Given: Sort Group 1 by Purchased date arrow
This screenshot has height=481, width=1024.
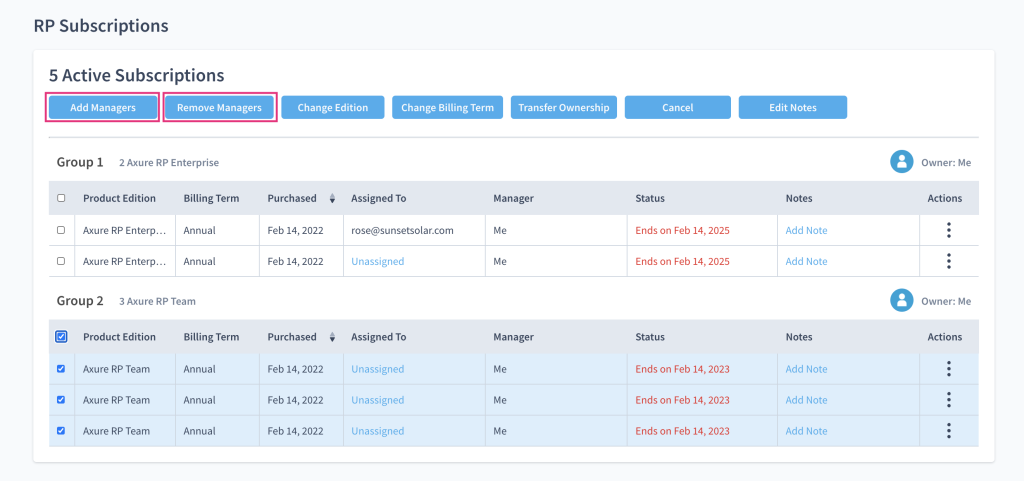Looking at the screenshot, I should click(332, 198).
